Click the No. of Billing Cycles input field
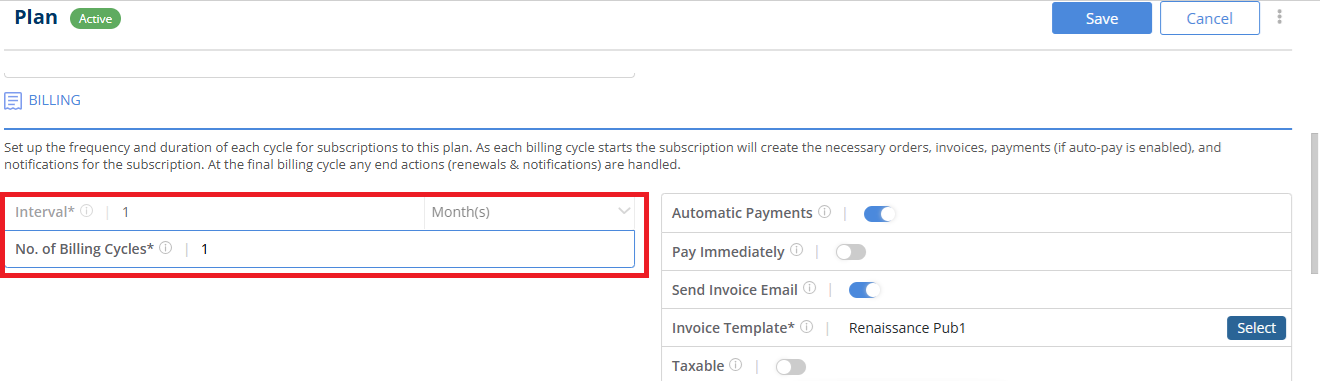 point(320,249)
